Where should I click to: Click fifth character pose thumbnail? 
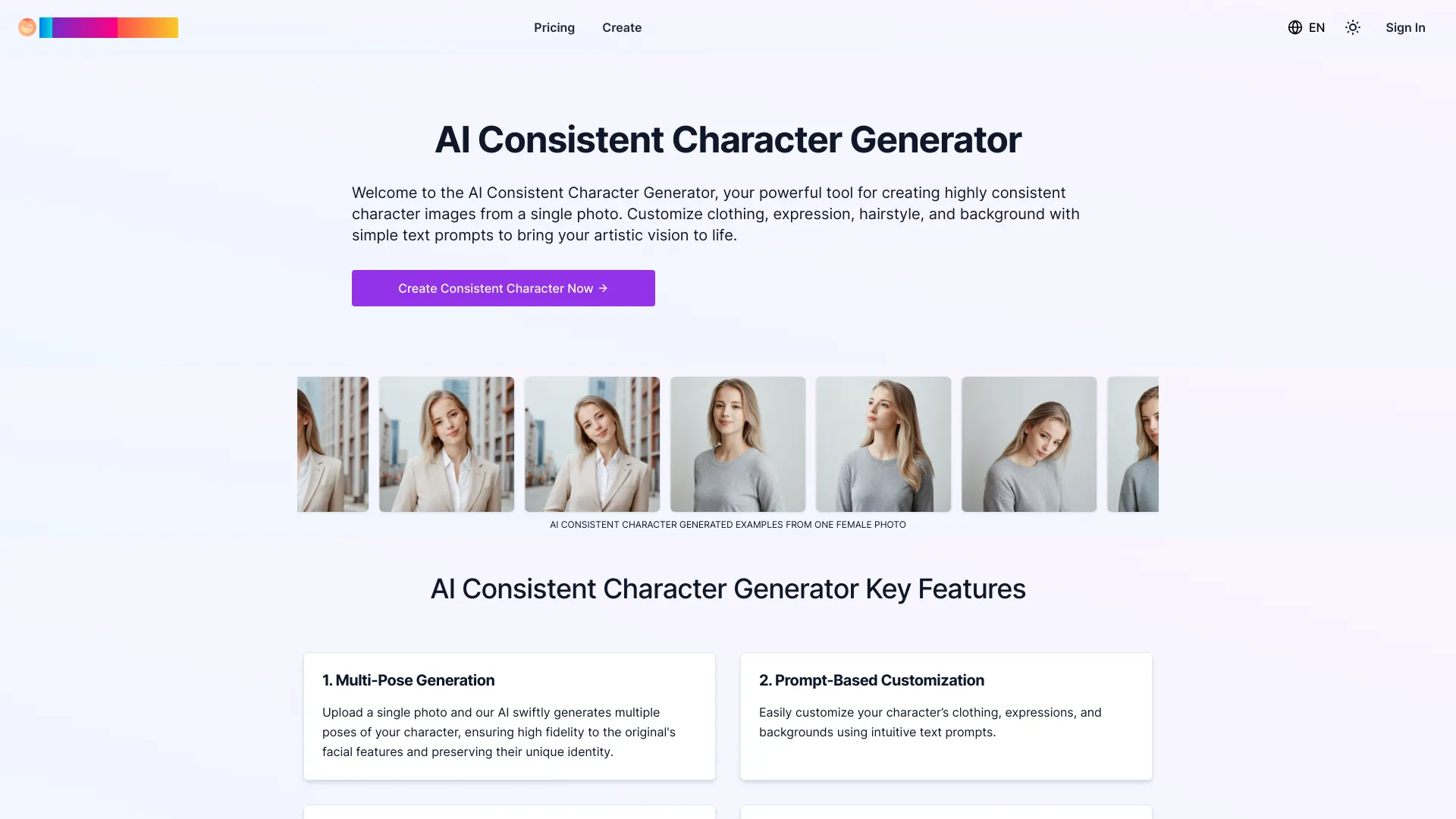click(x=882, y=443)
